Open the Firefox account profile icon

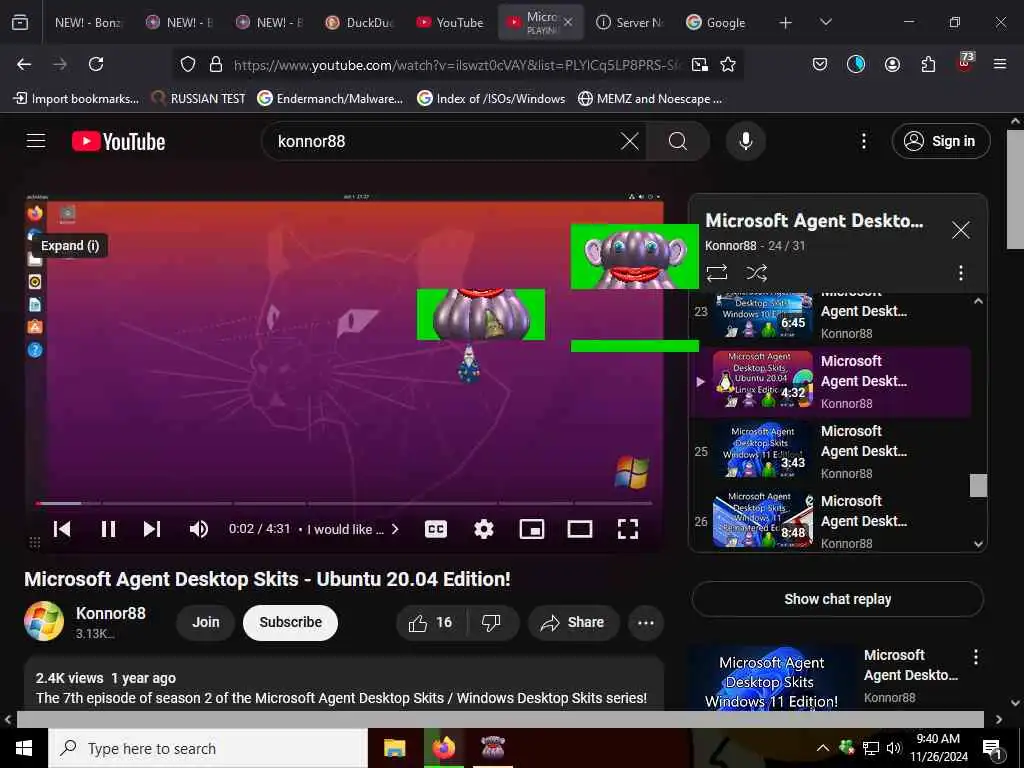click(x=892, y=64)
